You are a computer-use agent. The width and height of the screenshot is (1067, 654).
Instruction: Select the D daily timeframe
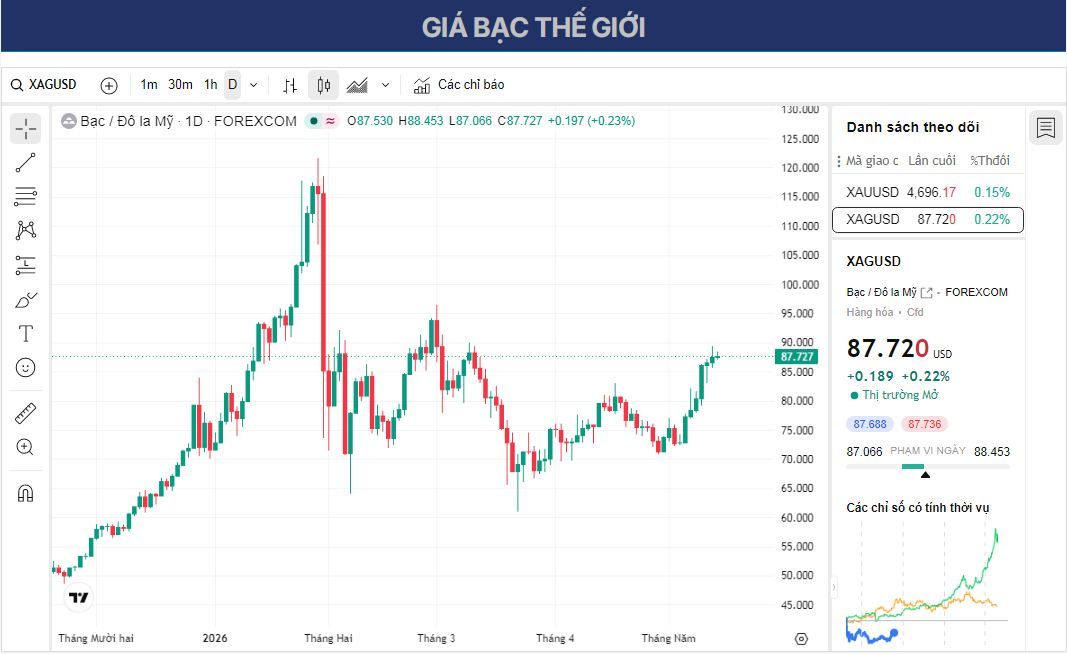pos(233,85)
